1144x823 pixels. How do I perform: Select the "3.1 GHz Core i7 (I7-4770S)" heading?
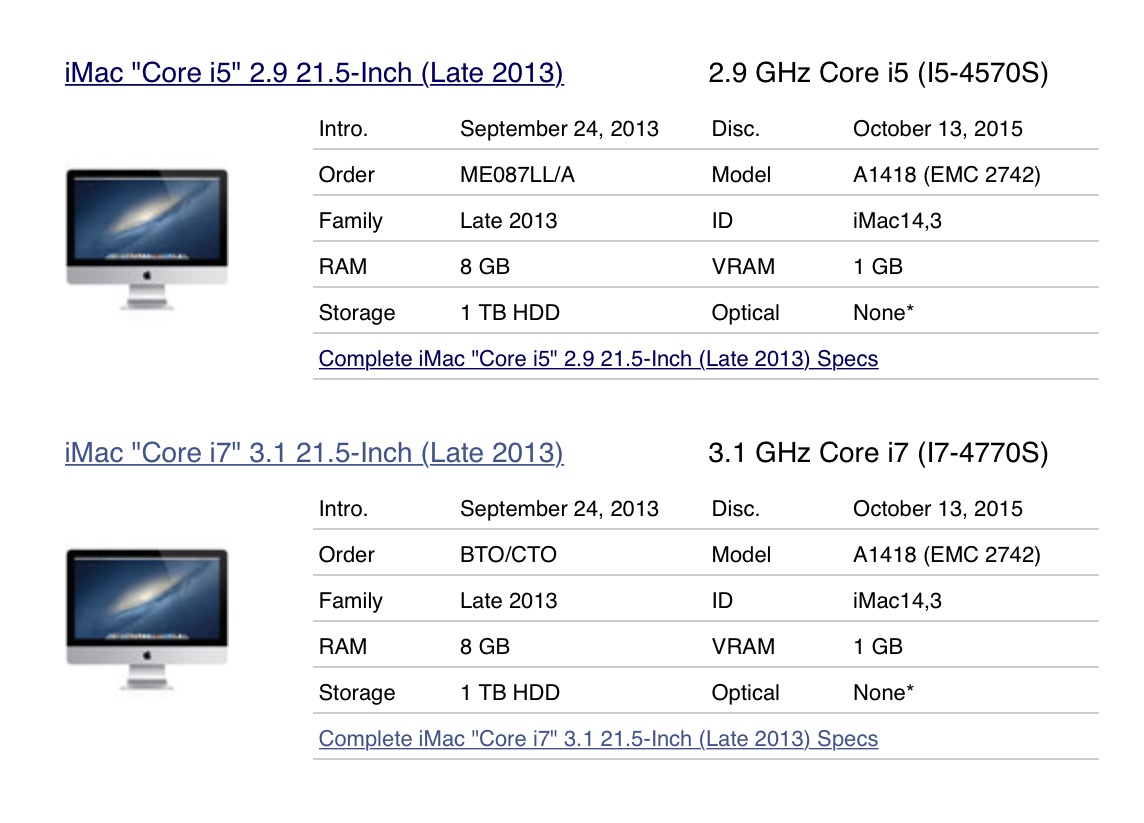pyautogui.click(x=878, y=453)
